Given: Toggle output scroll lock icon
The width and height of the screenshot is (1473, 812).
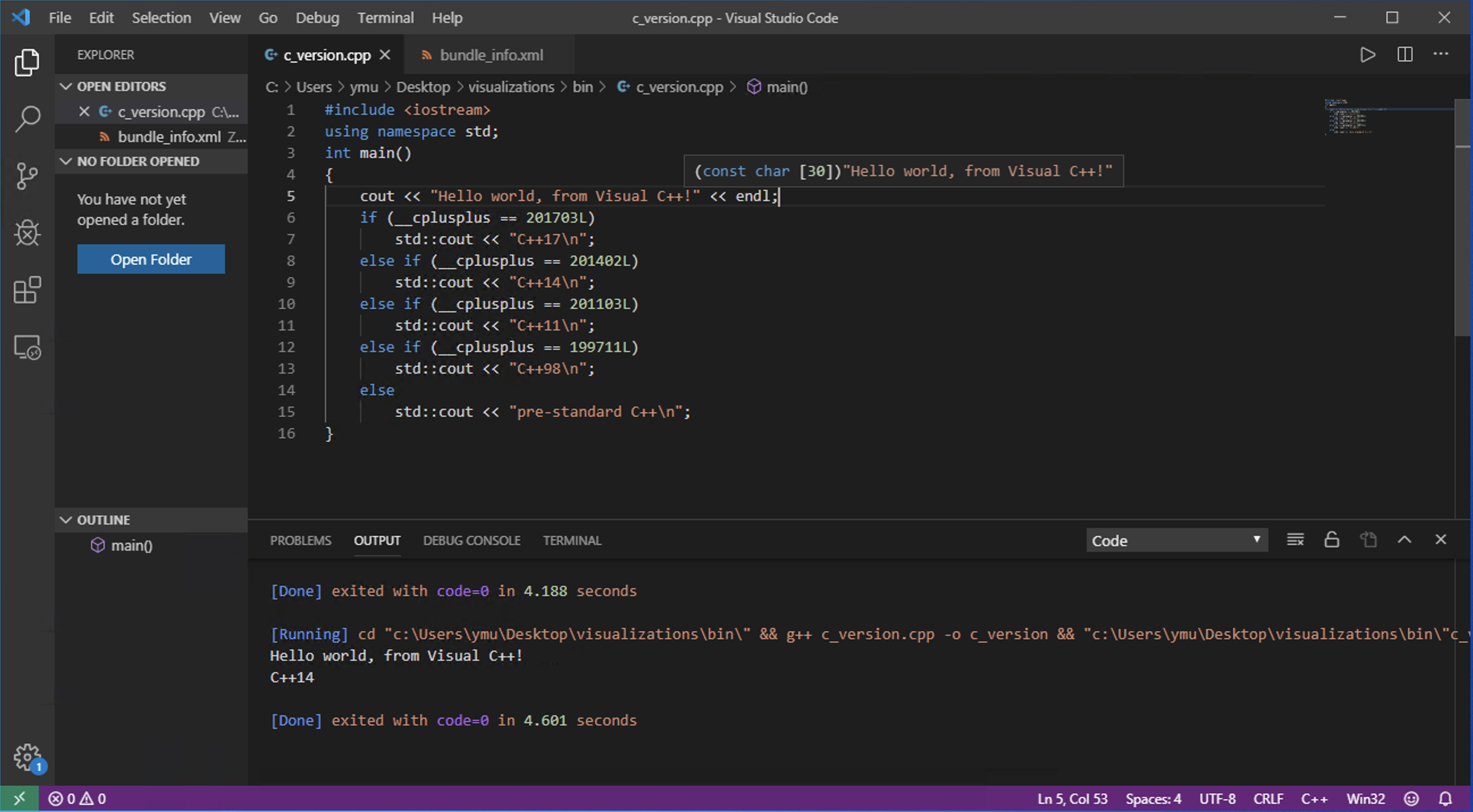Looking at the screenshot, I should 1332,540.
